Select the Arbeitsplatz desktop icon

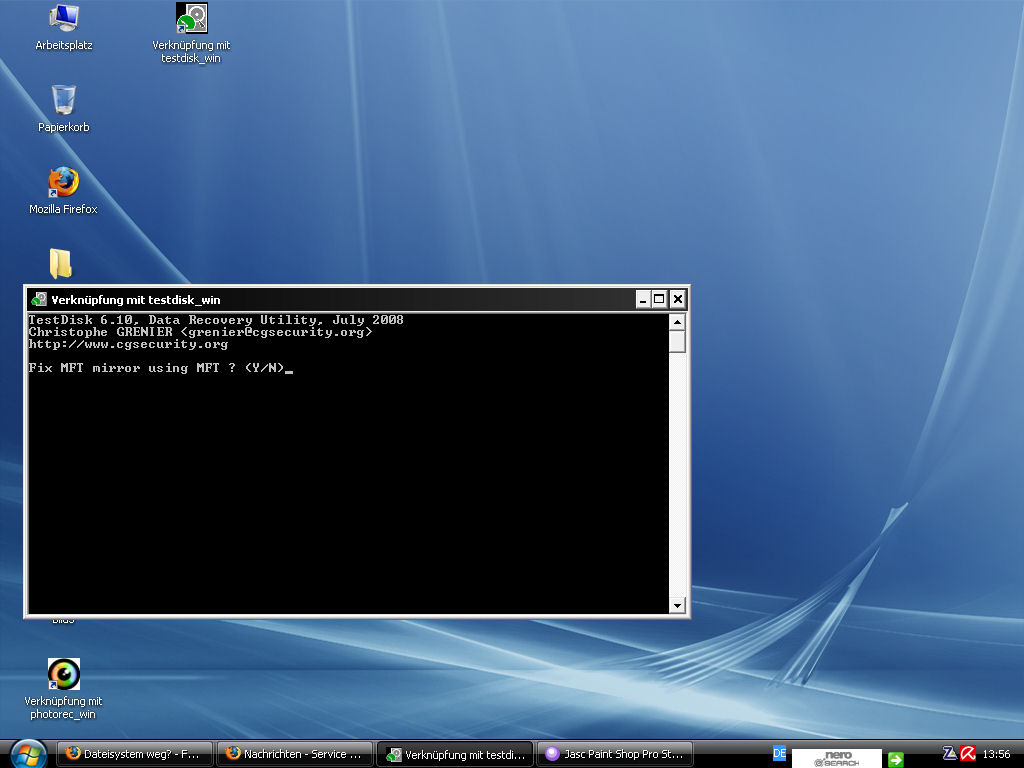click(63, 27)
